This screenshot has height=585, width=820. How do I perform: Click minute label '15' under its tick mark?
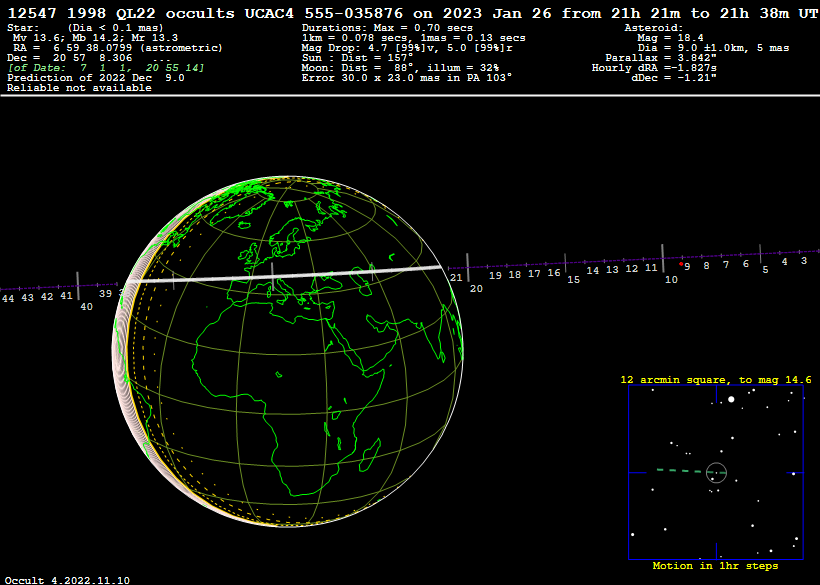point(574,280)
